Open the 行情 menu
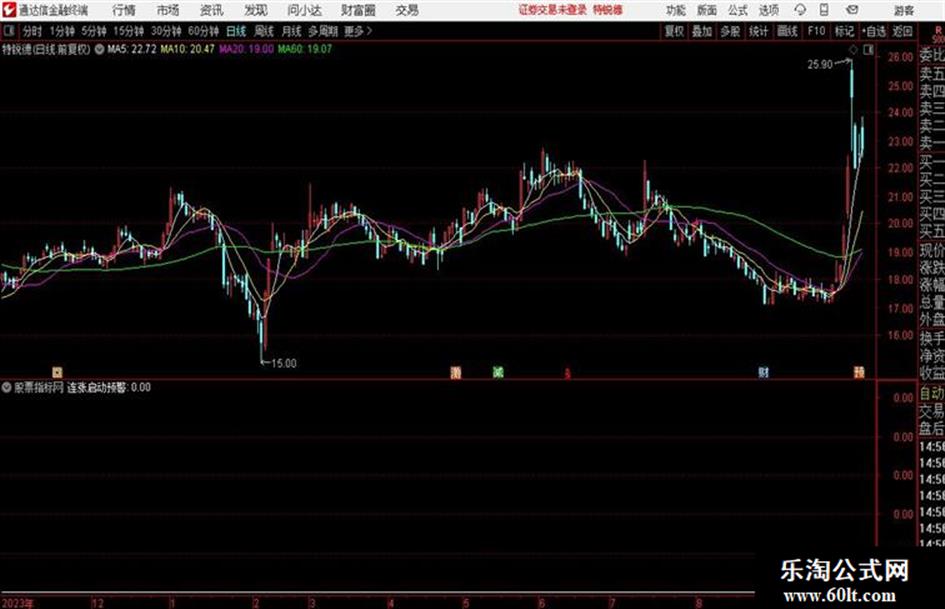Screen dimensions: 945x609 tap(124, 10)
